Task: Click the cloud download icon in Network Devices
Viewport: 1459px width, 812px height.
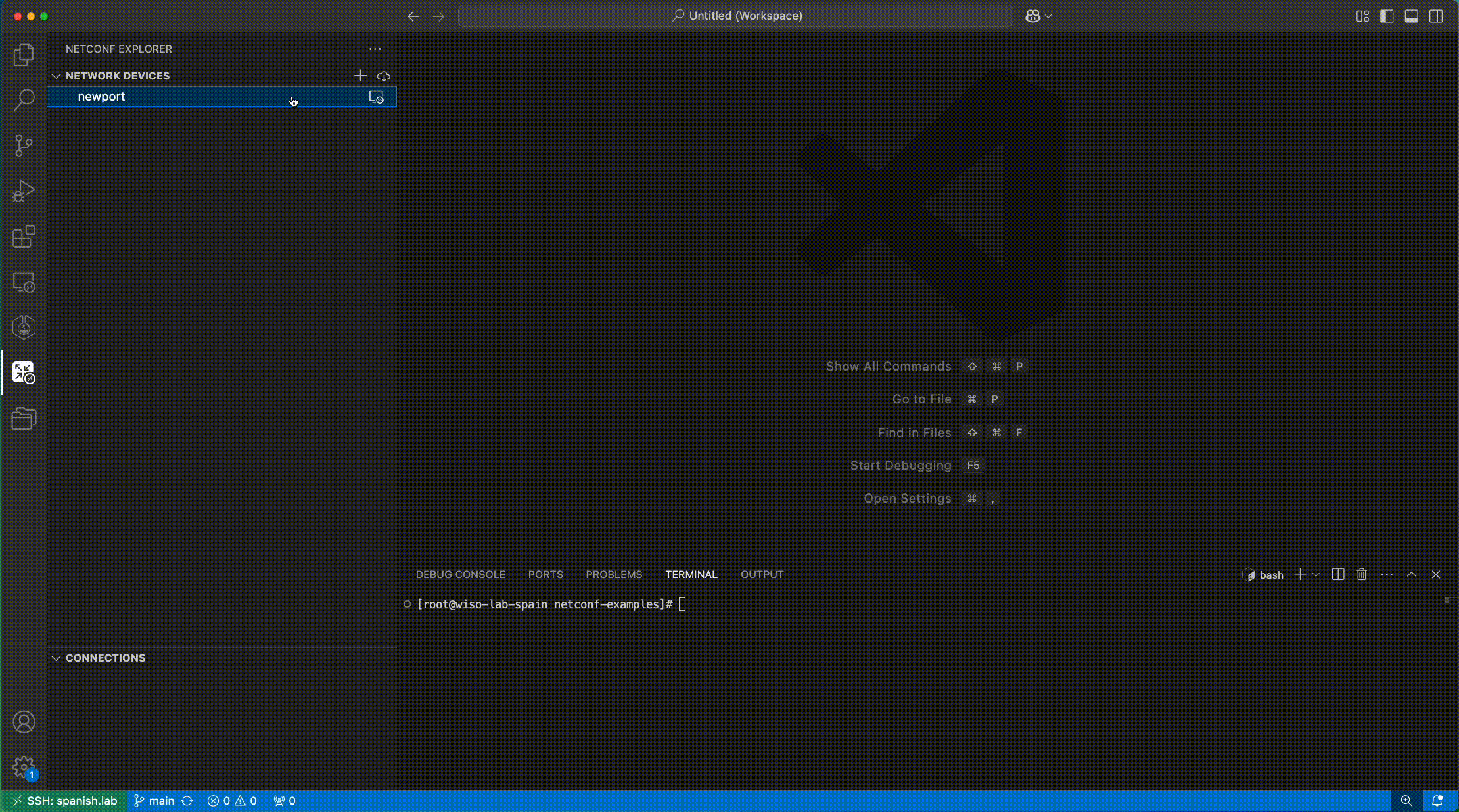Action: click(384, 76)
